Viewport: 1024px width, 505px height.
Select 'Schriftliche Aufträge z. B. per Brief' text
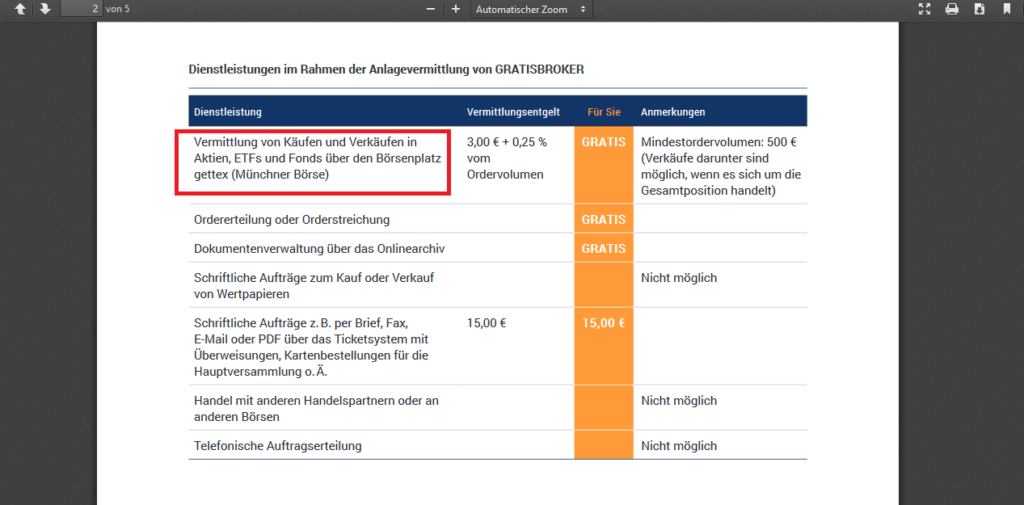(x=311, y=348)
